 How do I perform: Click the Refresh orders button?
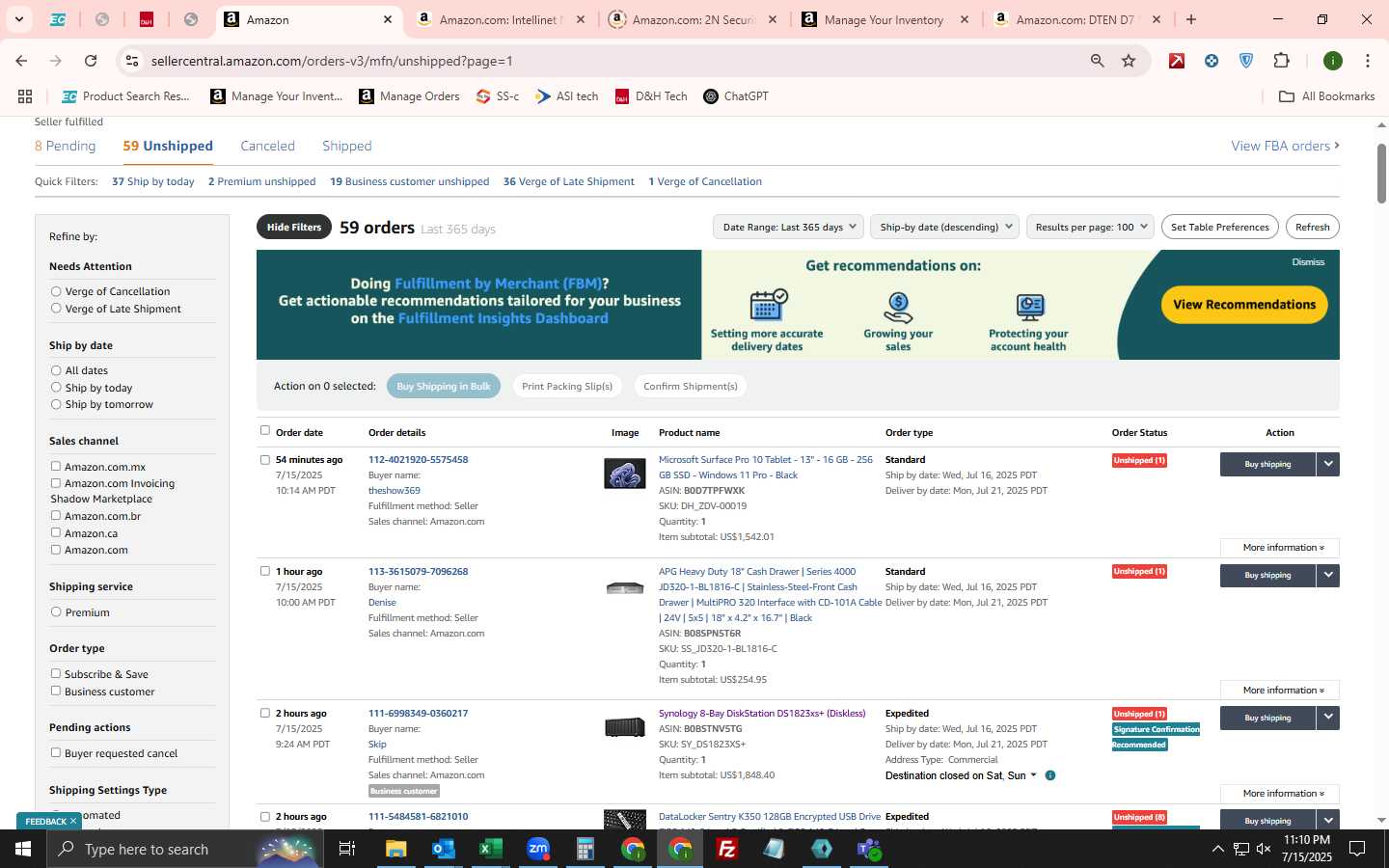(x=1312, y=227)
